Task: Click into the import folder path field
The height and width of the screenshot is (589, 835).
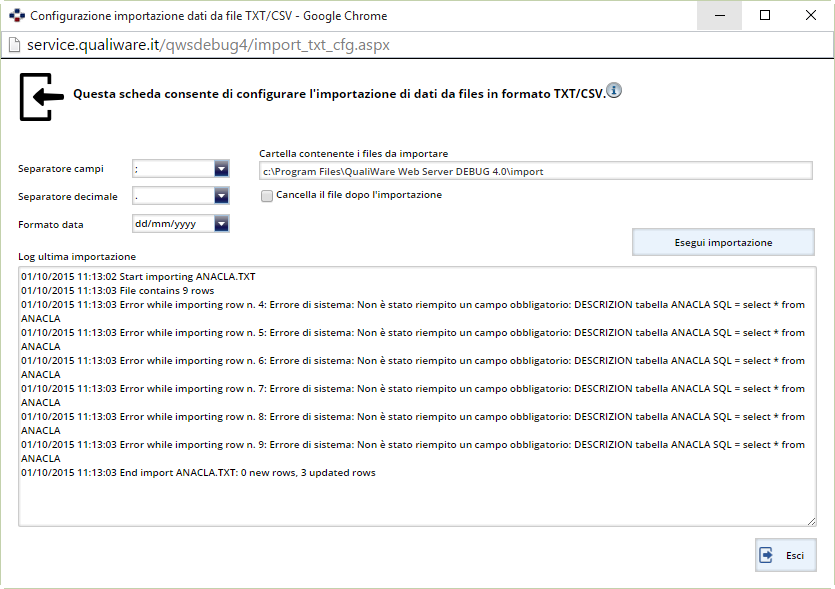Action: [535, 171]
